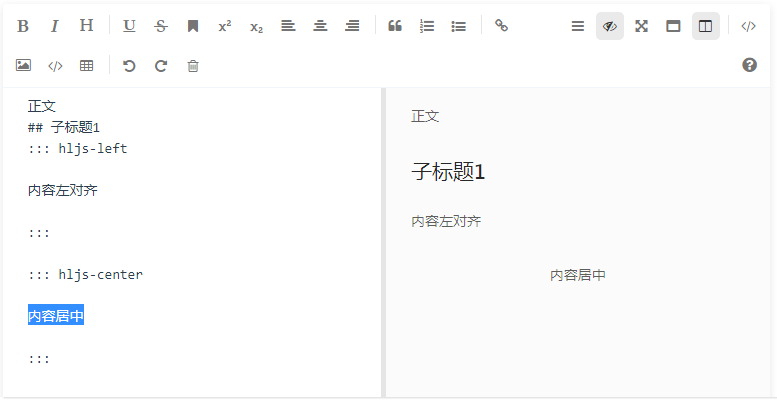
Task: Switch to fullscreen editing mode
Action: point(641,26)
